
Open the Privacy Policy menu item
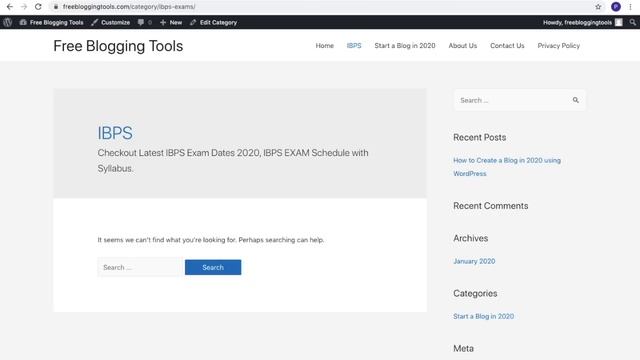pos(559,46)
